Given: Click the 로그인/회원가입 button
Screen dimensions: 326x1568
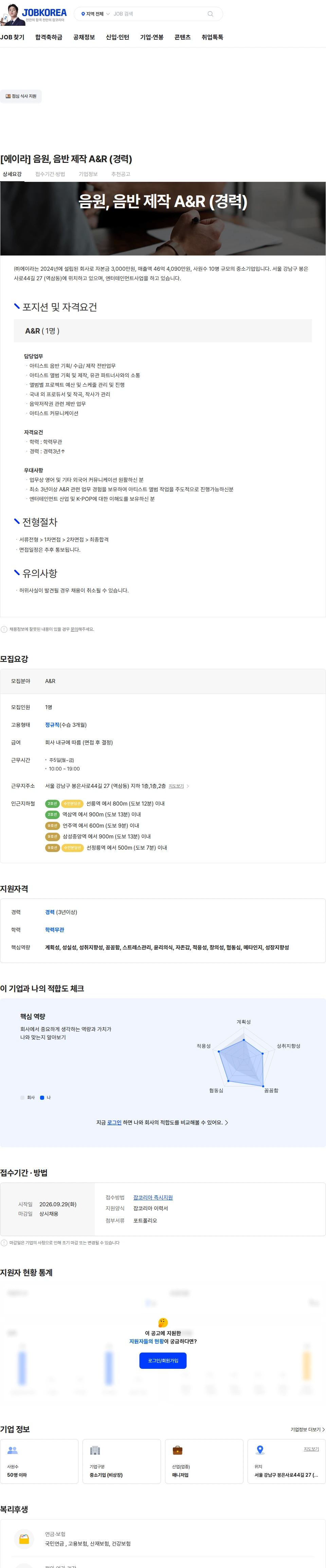Looking at the screenshot, I should pos(163,1360).
